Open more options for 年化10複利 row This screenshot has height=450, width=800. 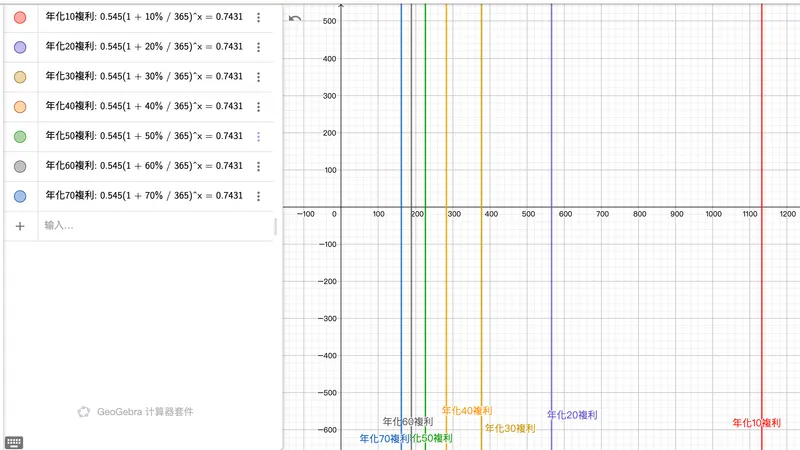(x=259, y=17)
